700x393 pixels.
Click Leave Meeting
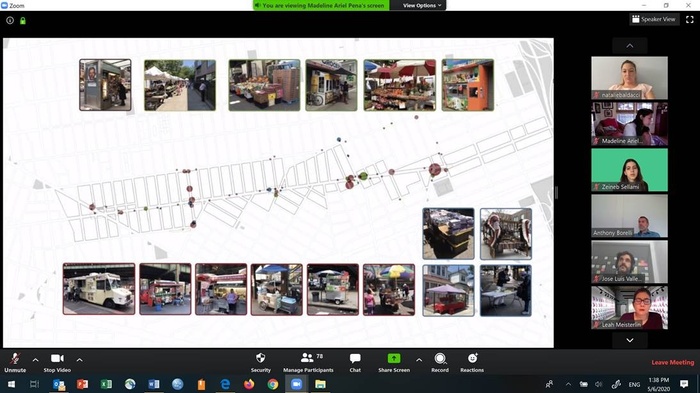672,362
